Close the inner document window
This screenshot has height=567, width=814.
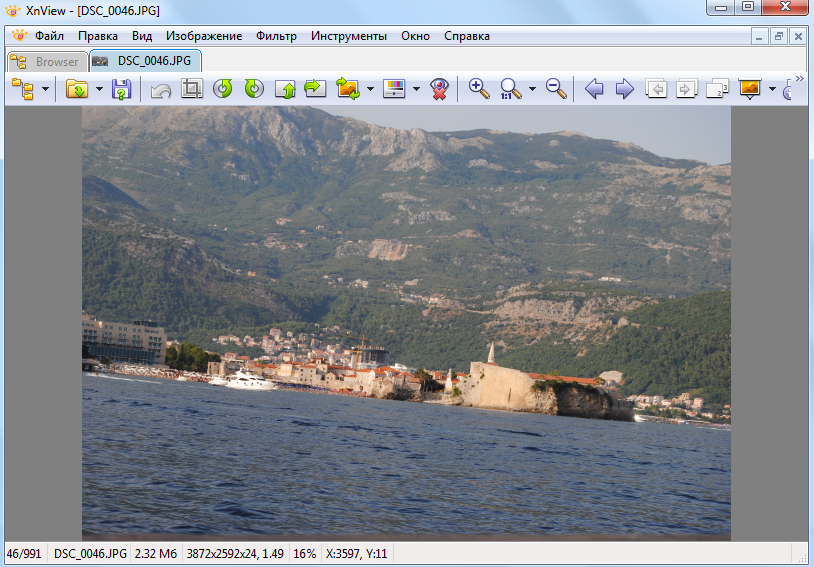tap(798, 37)
